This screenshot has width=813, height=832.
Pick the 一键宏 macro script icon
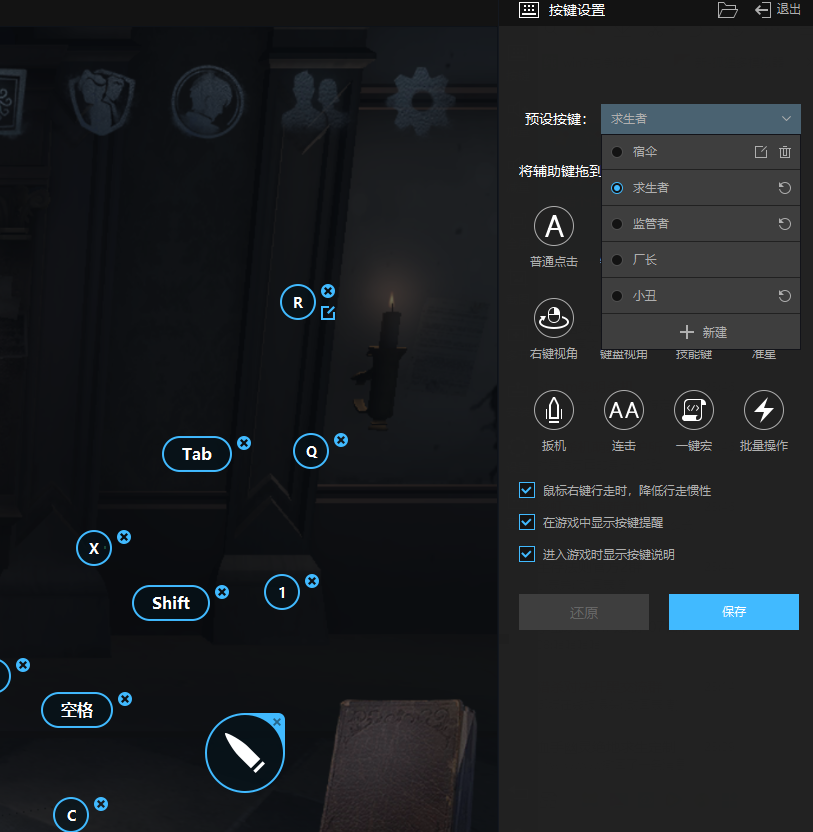(694, 410)
